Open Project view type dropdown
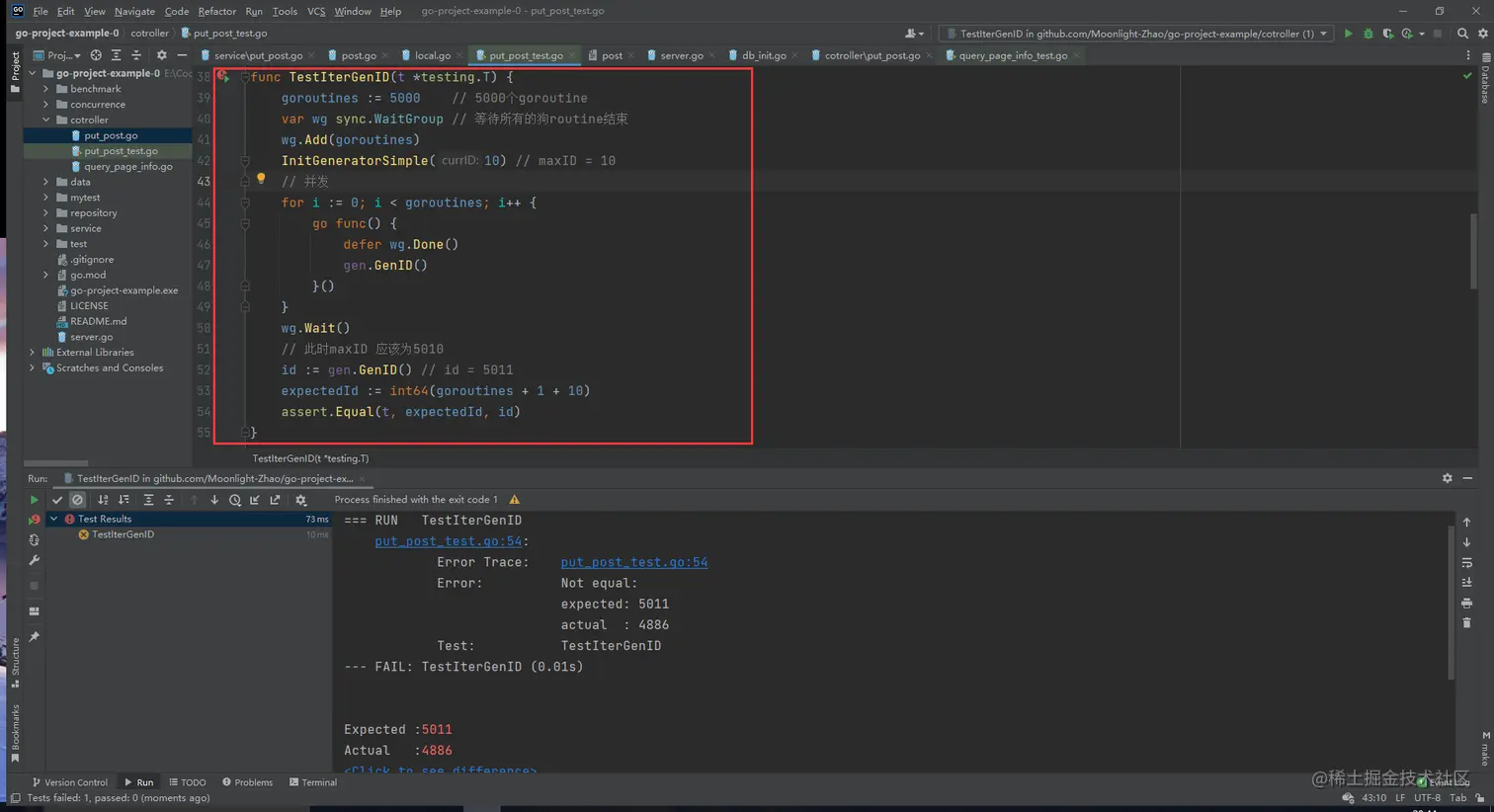The width and height of the screenshot is (1494, 812). tap(56, 55)
